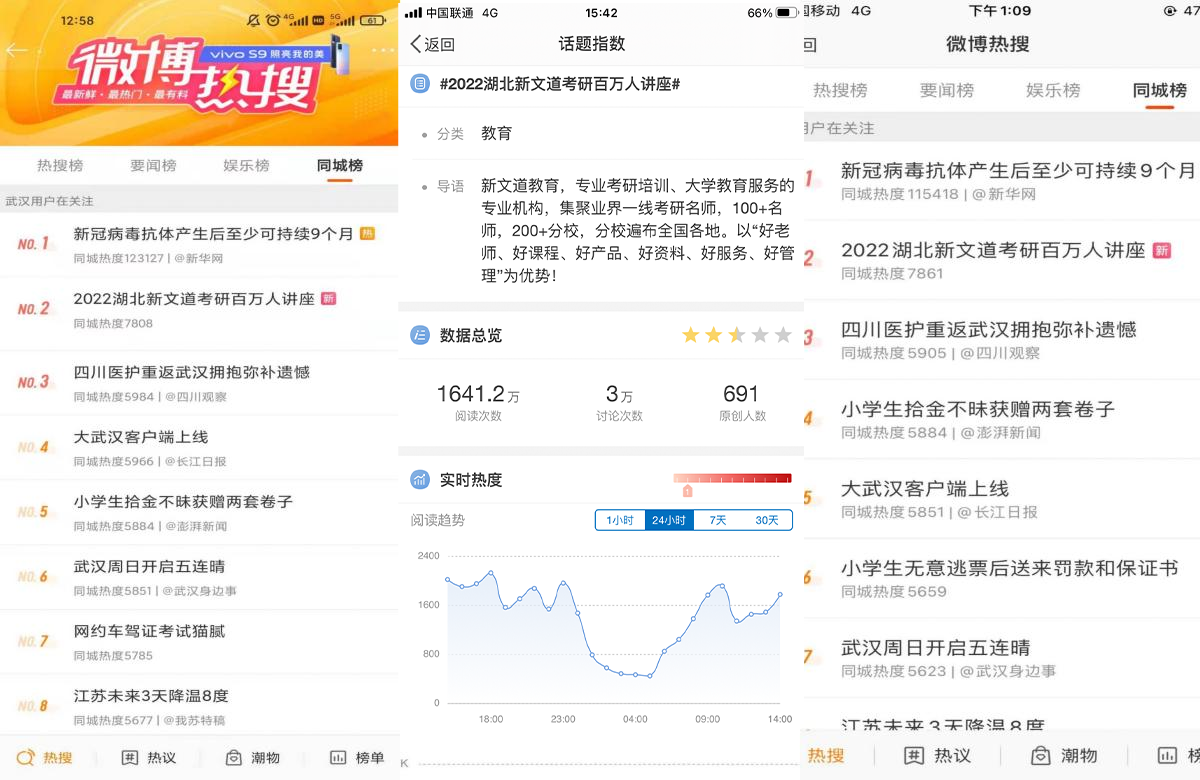Tap 潮物 bag icon in left bottom bar

pos(233,758)
